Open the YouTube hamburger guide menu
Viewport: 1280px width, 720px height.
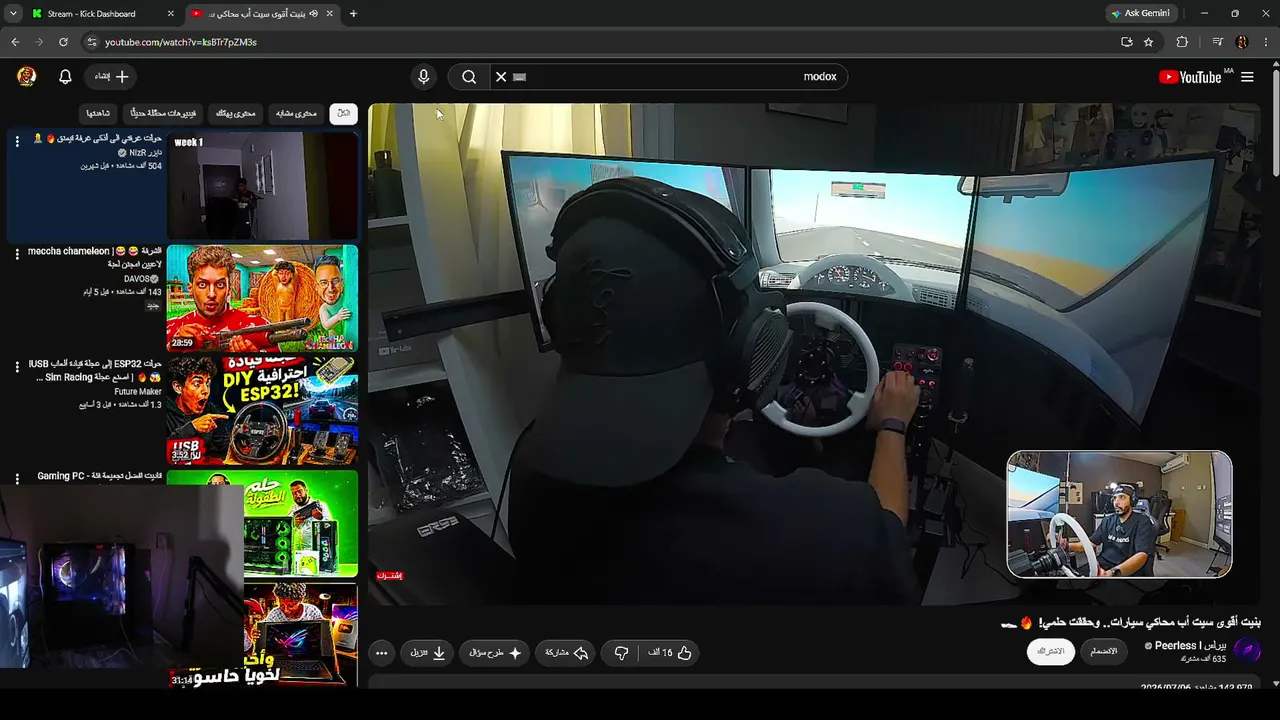(1247, 77)
